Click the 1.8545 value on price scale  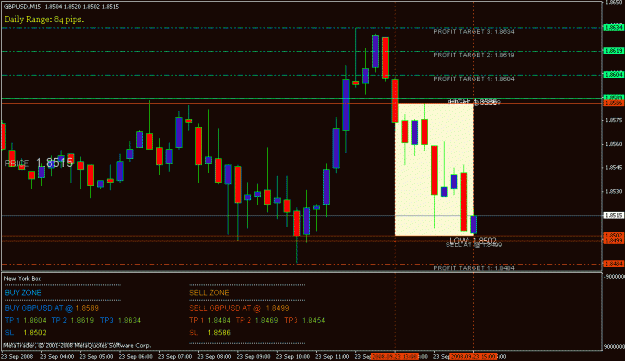pos(614,168)
